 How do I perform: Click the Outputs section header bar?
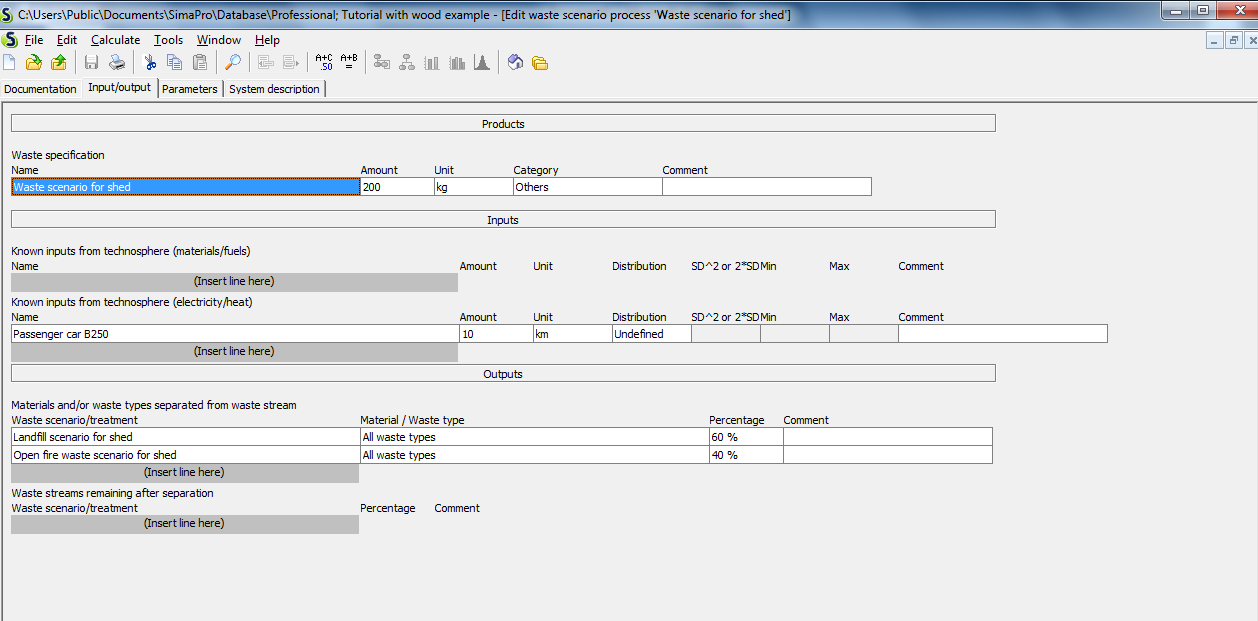click(503, 374)
